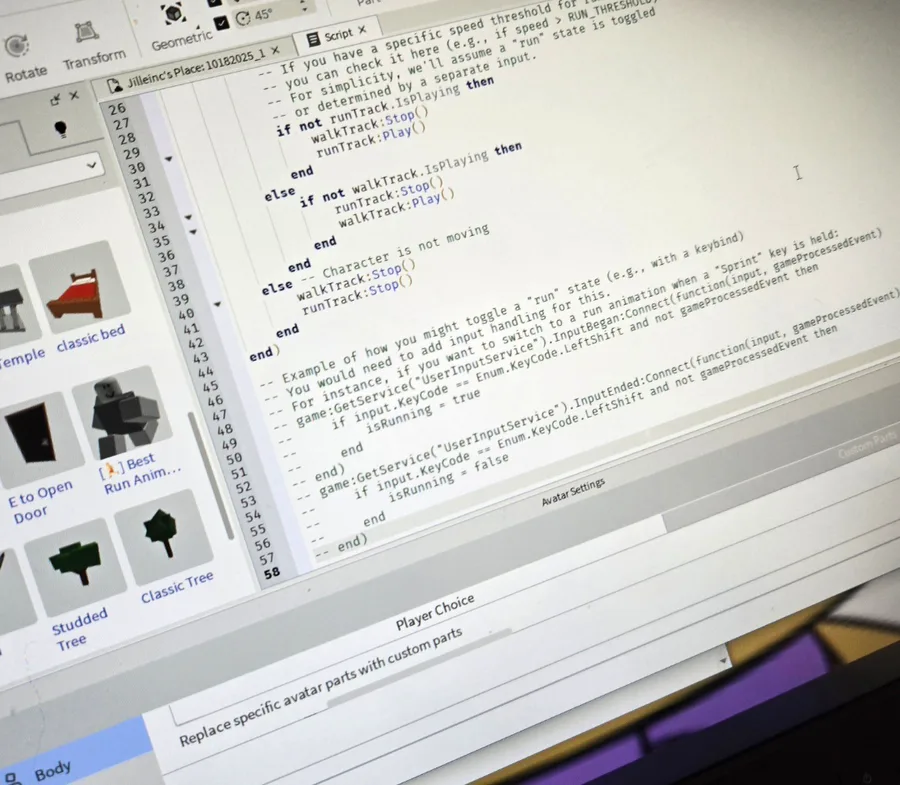Select the classic bed thumbnail
Viewport: 900px width, 785px height.
78,288
